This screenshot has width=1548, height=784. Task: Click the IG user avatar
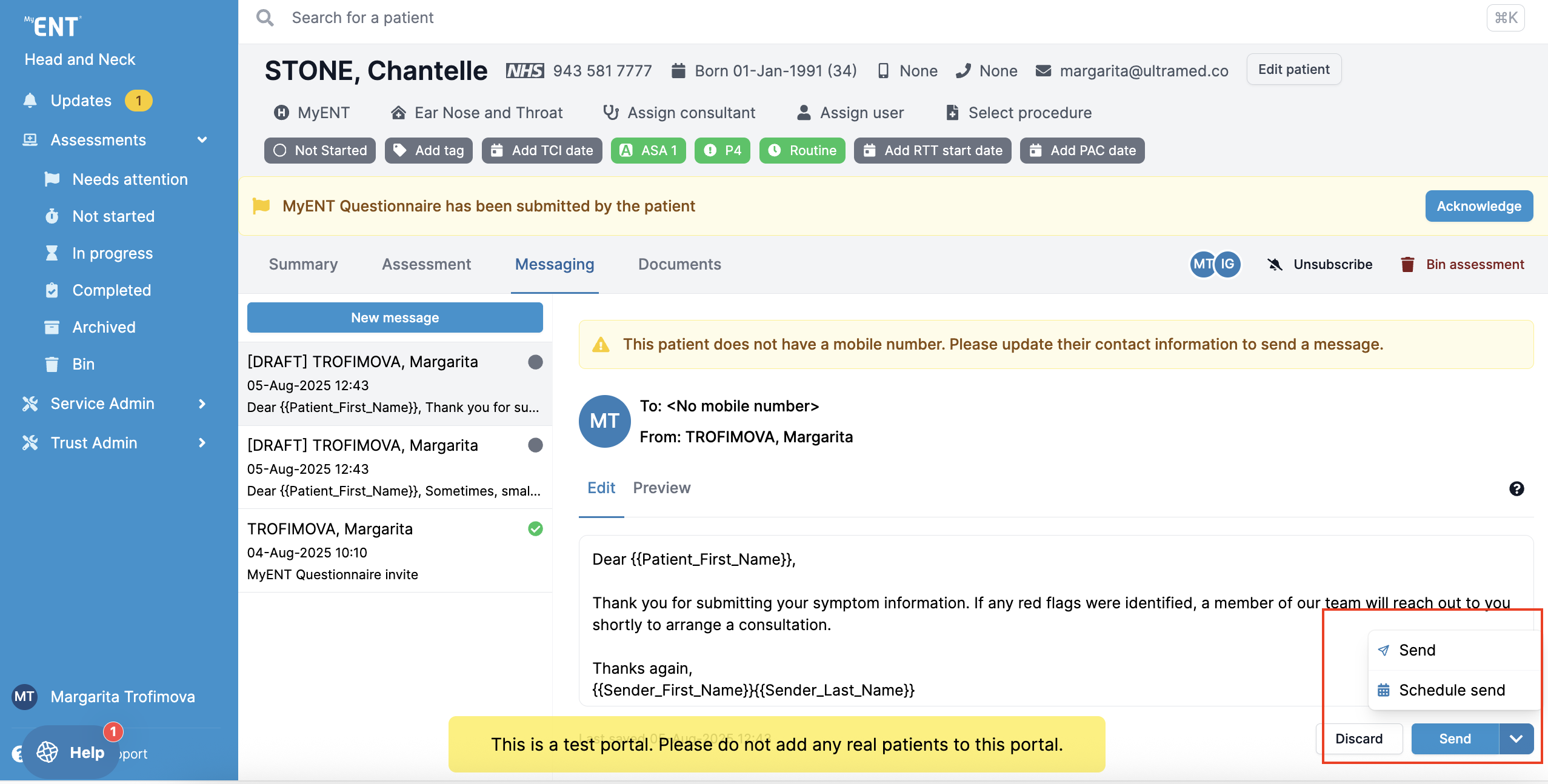click(x=1228, y=264)
